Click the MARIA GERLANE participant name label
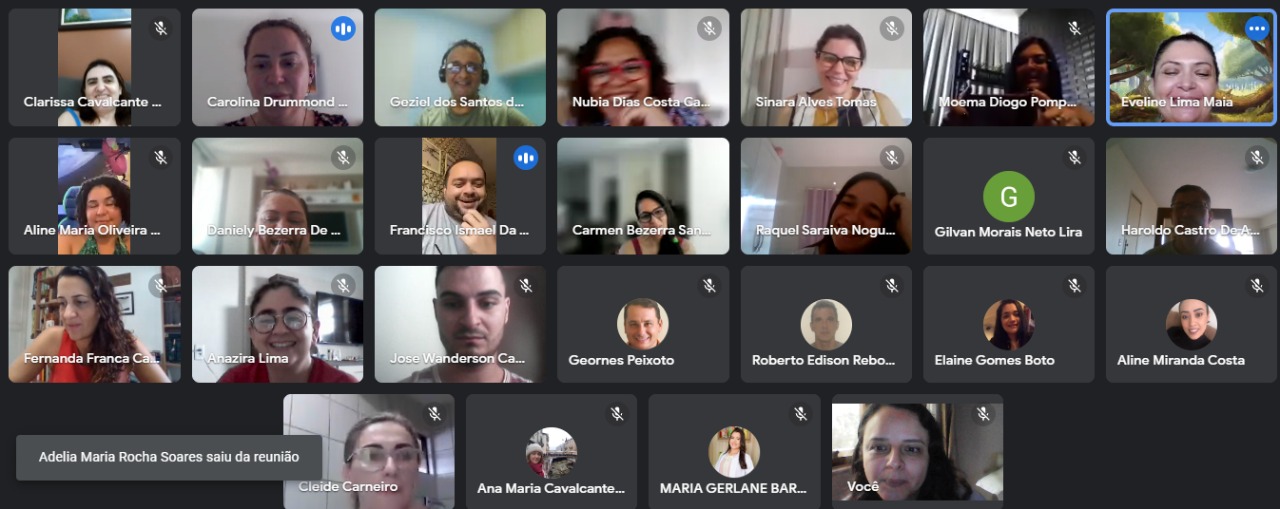This screenshot has height=509, width=1280. pyautogui.click(x=733, y=489)
